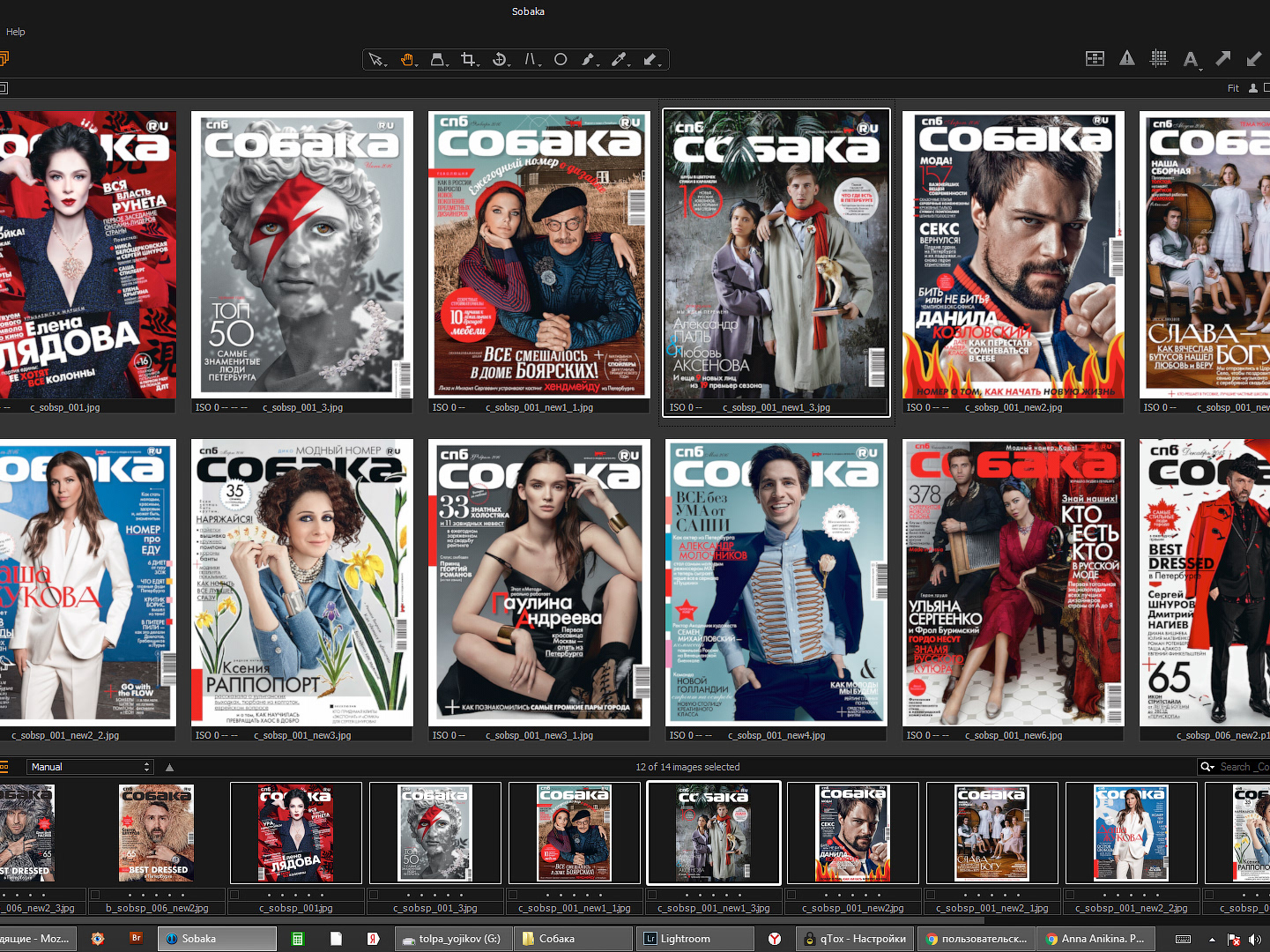The height and width of the screenshot is (952, 1270).
Task: Switch to Sobaka app in the taskbar
Action: (217, 939)
